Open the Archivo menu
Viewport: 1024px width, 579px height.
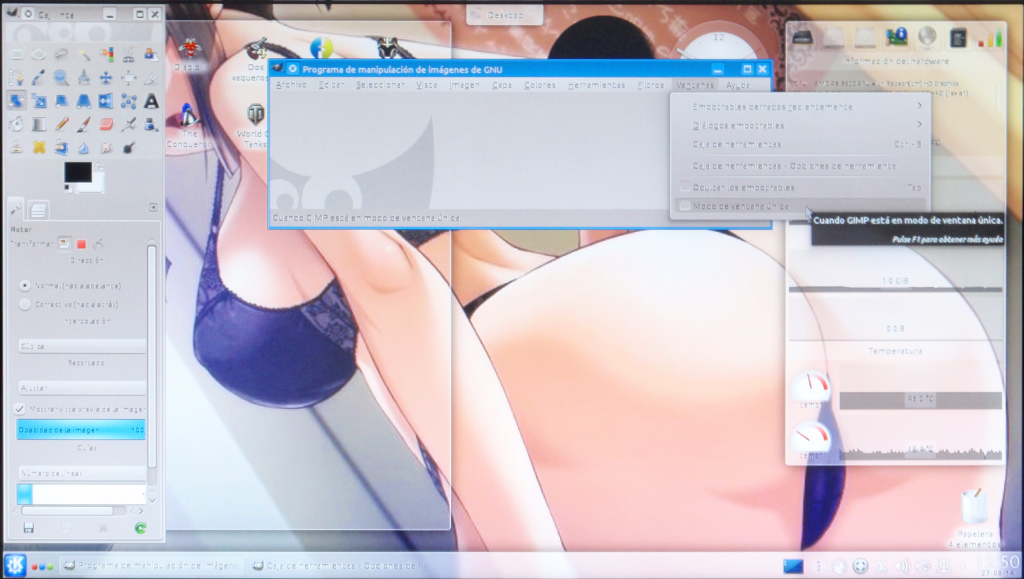point(291,85)
